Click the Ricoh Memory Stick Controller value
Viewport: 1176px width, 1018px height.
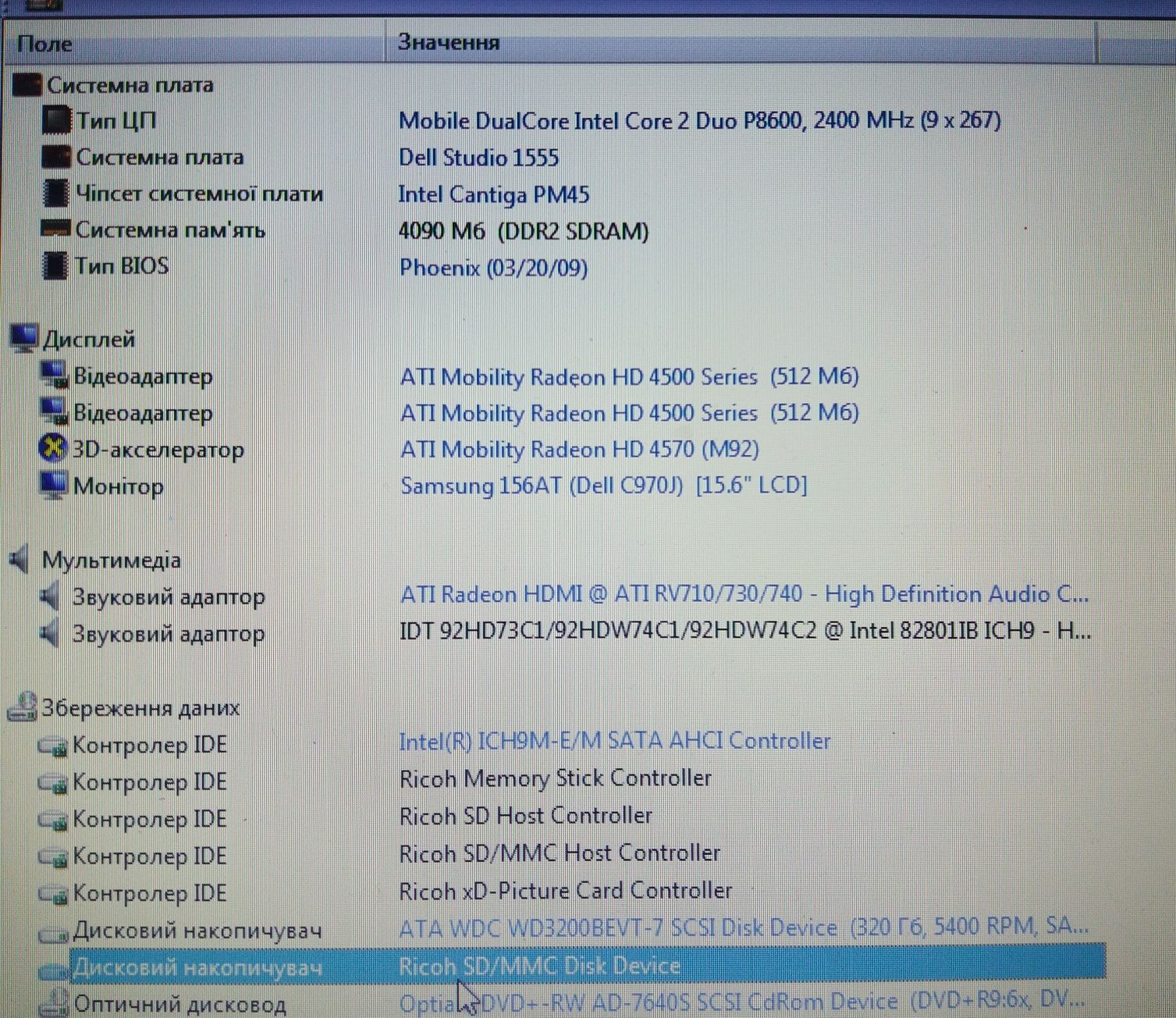pyautogui.click(x=556, y=778)
